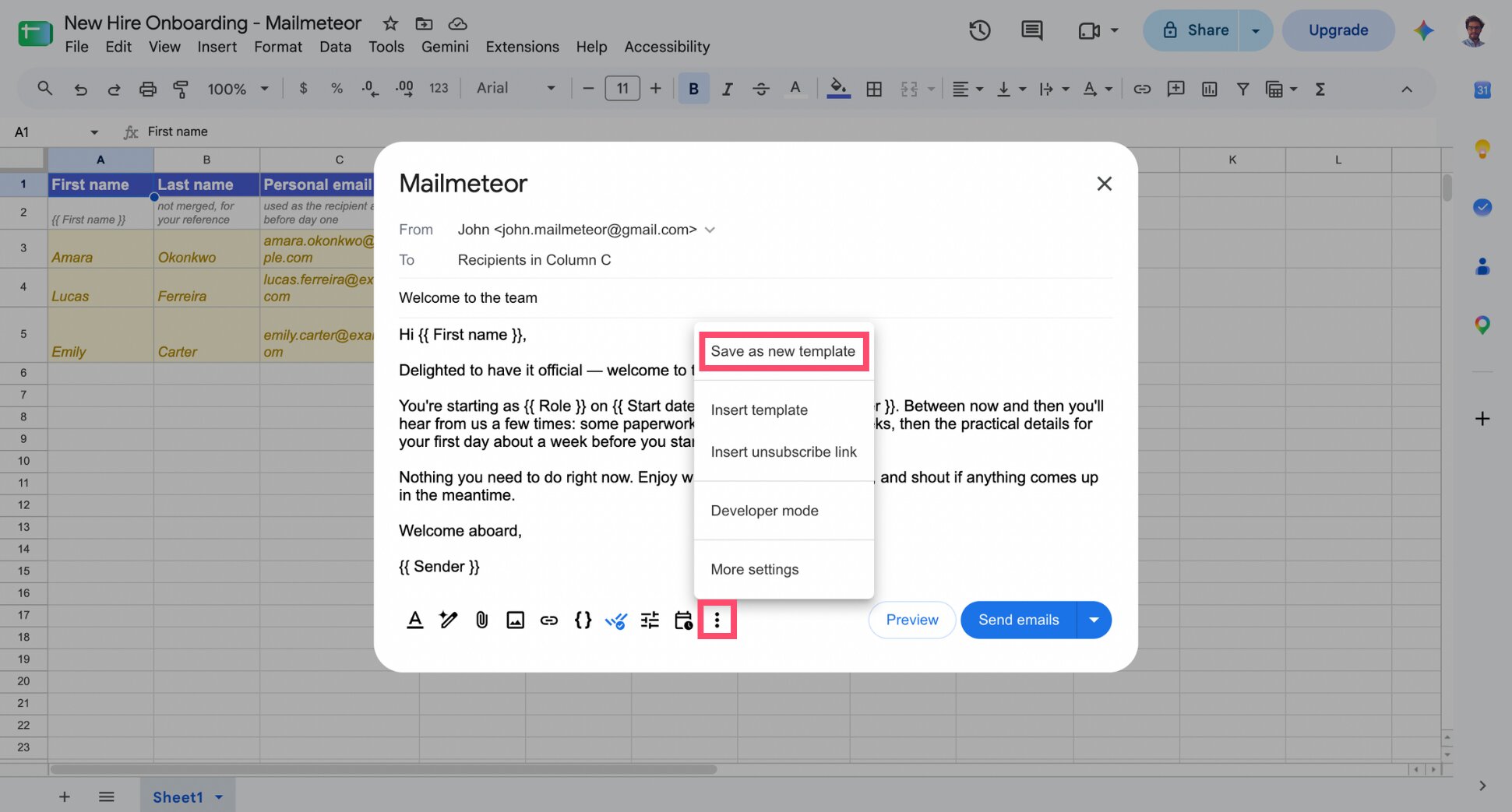Screen dimensions: 1512x812
Task: Schedule the send with the calendar clock icon
Action: pyautogui.click(x=683, y=620)
